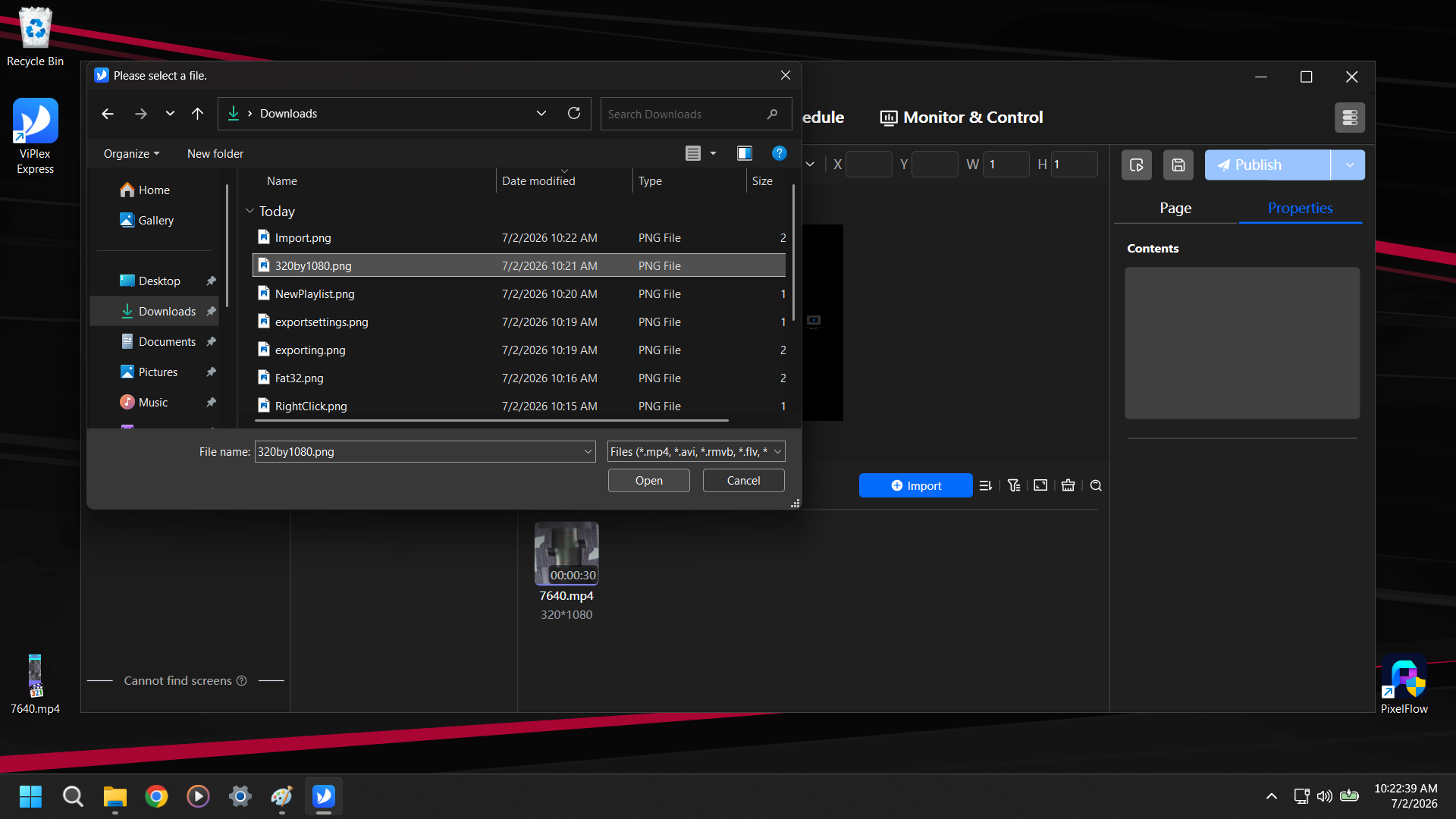Select the RightClick.png file
The image size is (1456, 819).
519,406
